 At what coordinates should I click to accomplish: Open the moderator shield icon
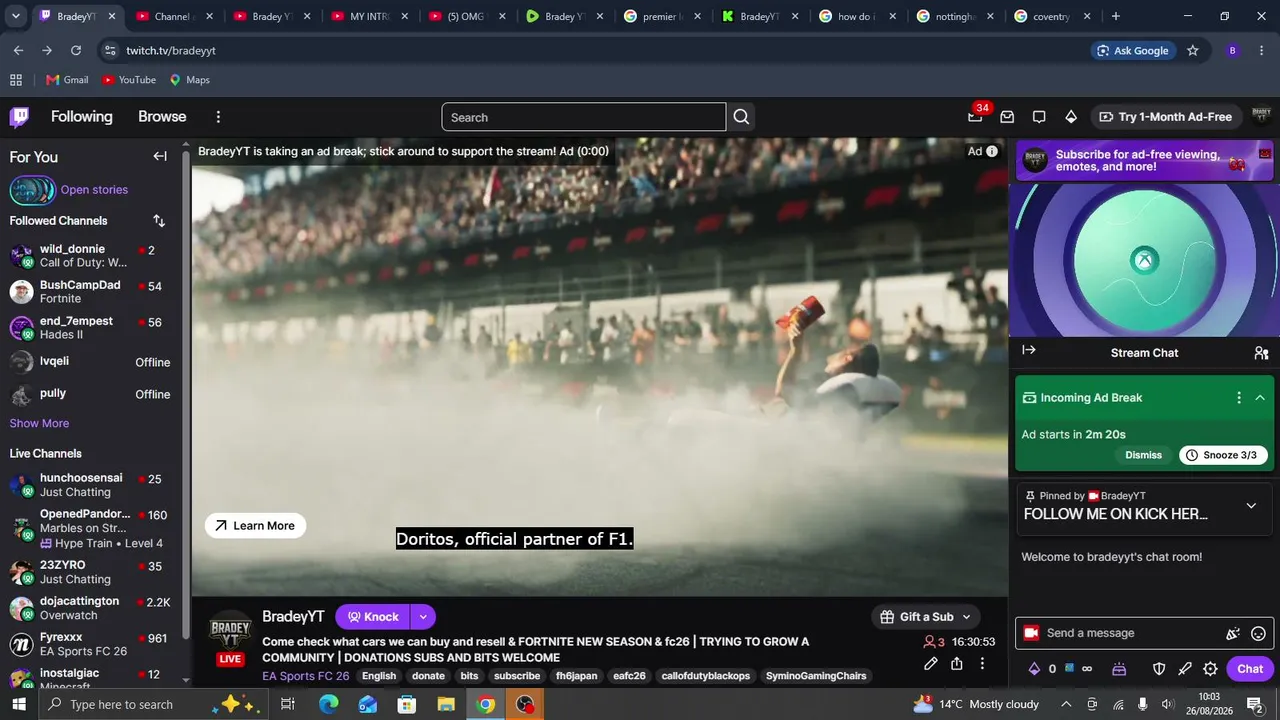[1159, 669]
